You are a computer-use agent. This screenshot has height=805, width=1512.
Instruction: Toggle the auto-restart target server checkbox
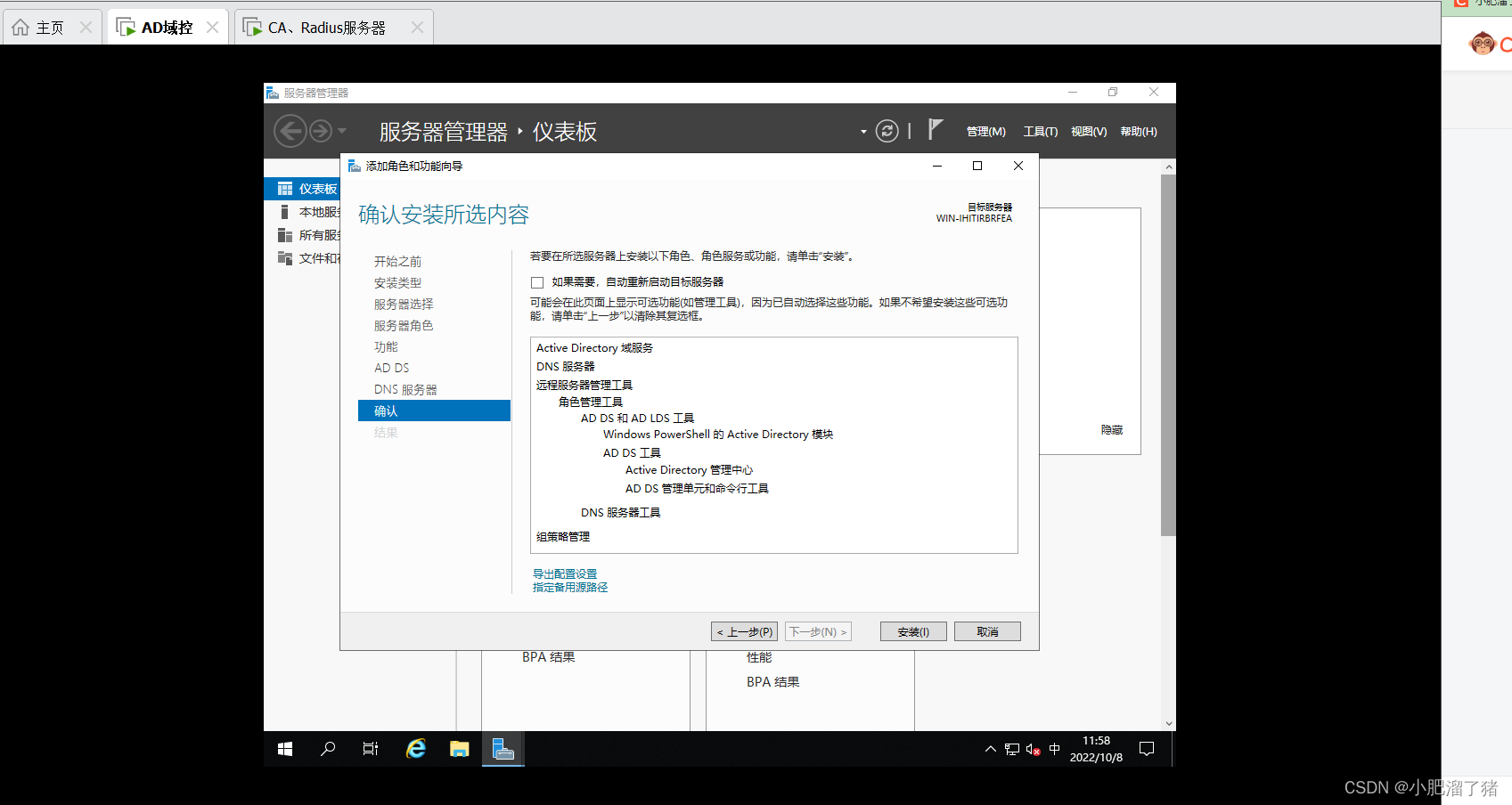[537, 282]
